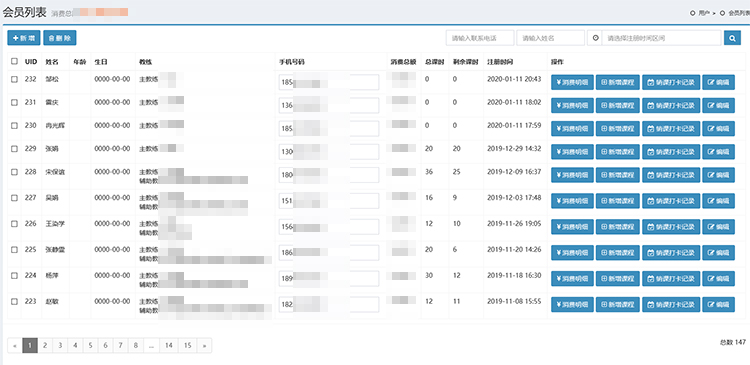Open 消费明细 for UID 226
Viewport: 750px width, 365px height.
[572, 226]
